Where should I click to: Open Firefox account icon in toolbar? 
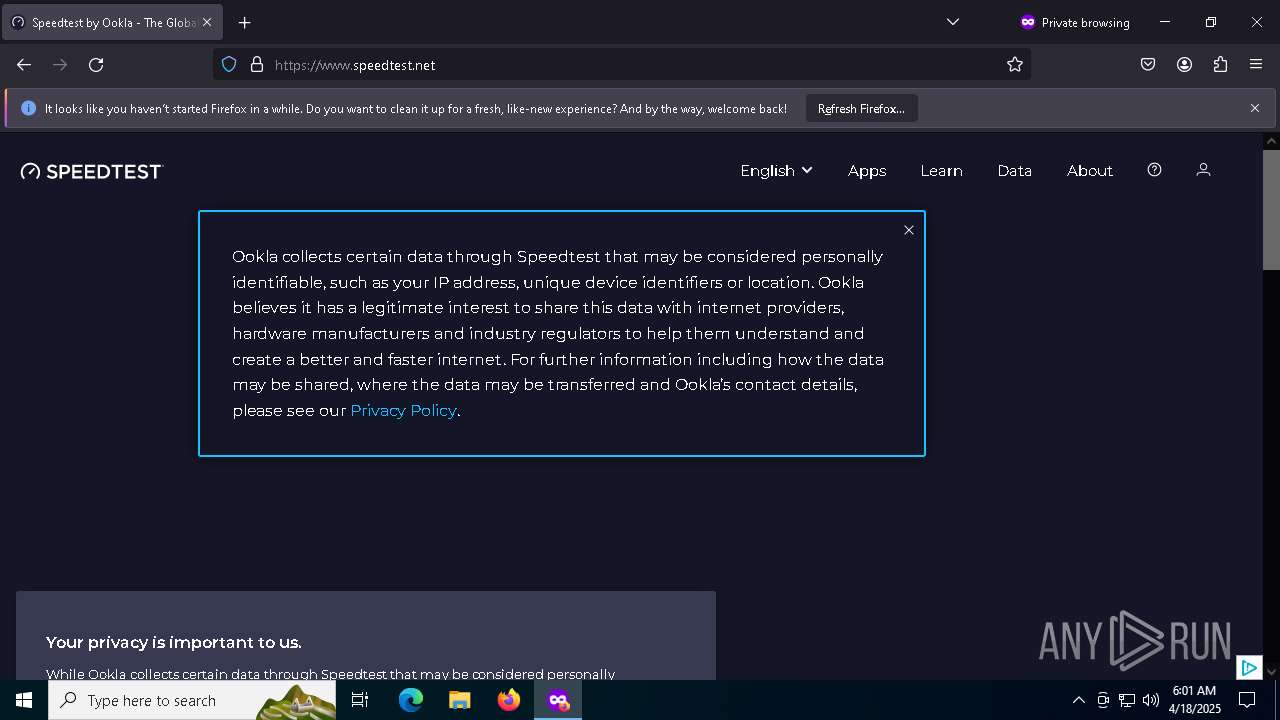click(1184, 65)
